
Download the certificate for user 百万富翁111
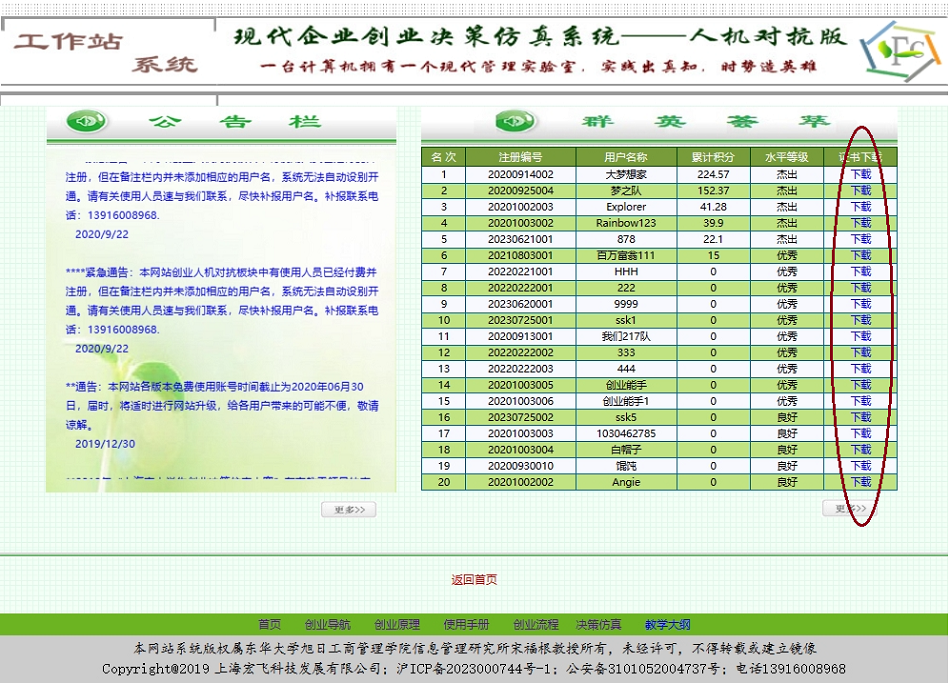[860, 255]
